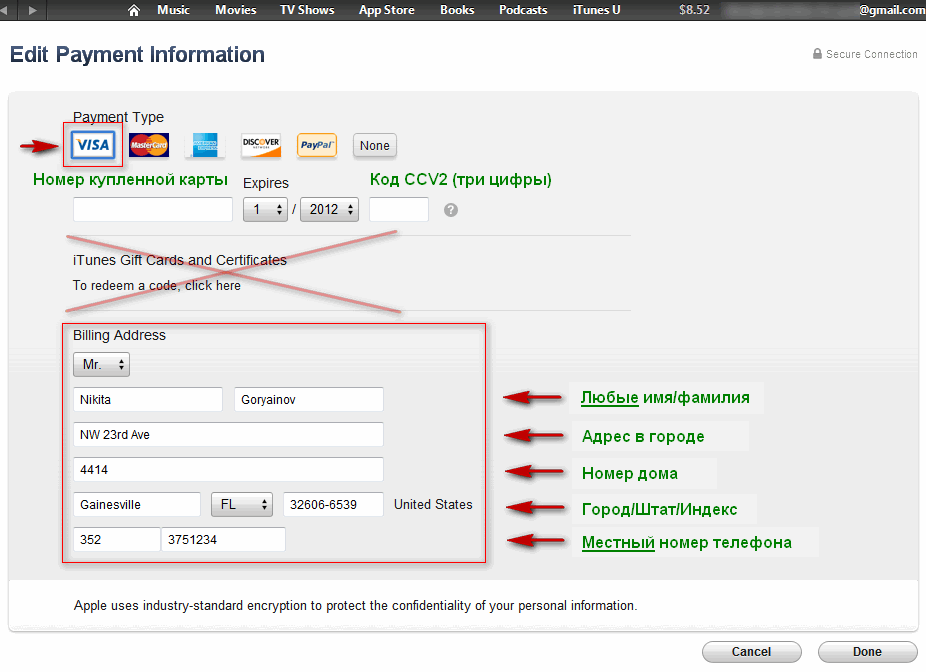Click 'To redeem a code, click here'
The height and width of the screenshot is (672, 926).
(156, 285)
